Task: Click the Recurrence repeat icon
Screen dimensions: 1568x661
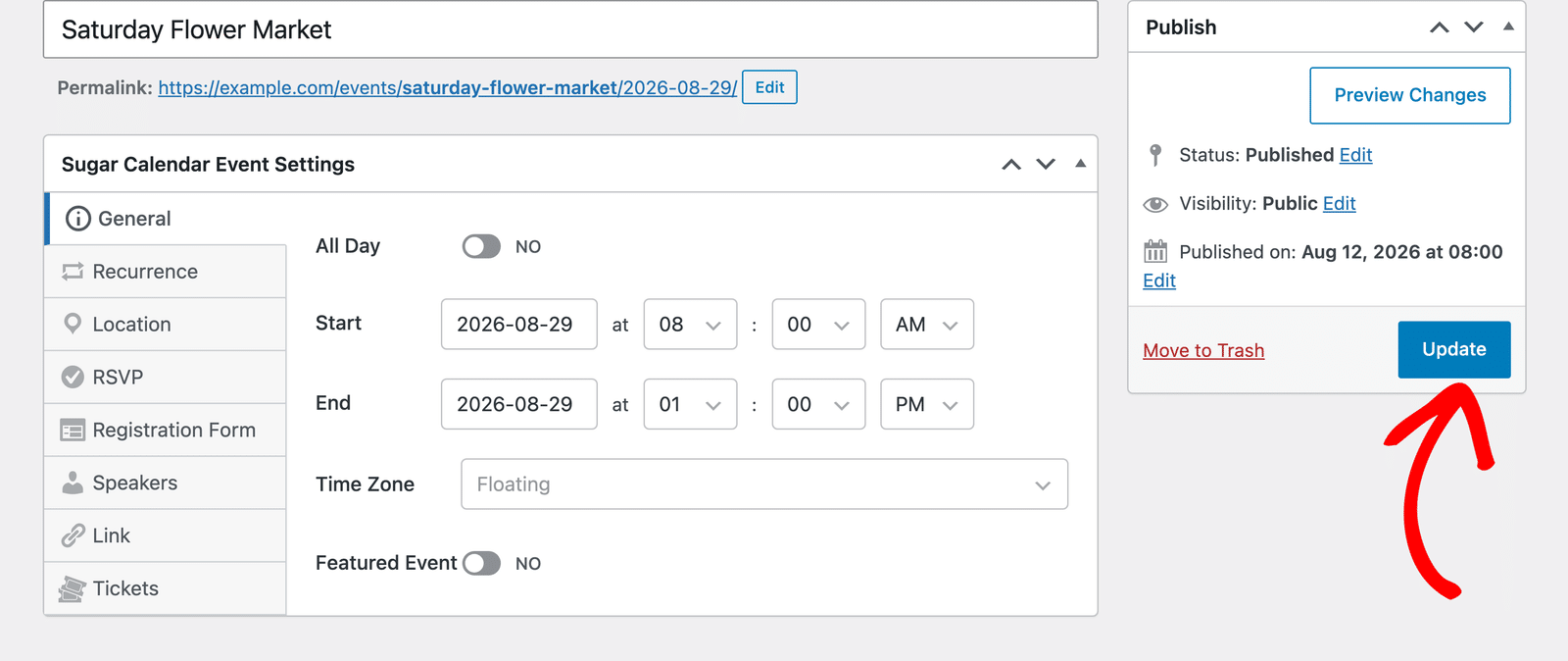Action: (73, 272)
